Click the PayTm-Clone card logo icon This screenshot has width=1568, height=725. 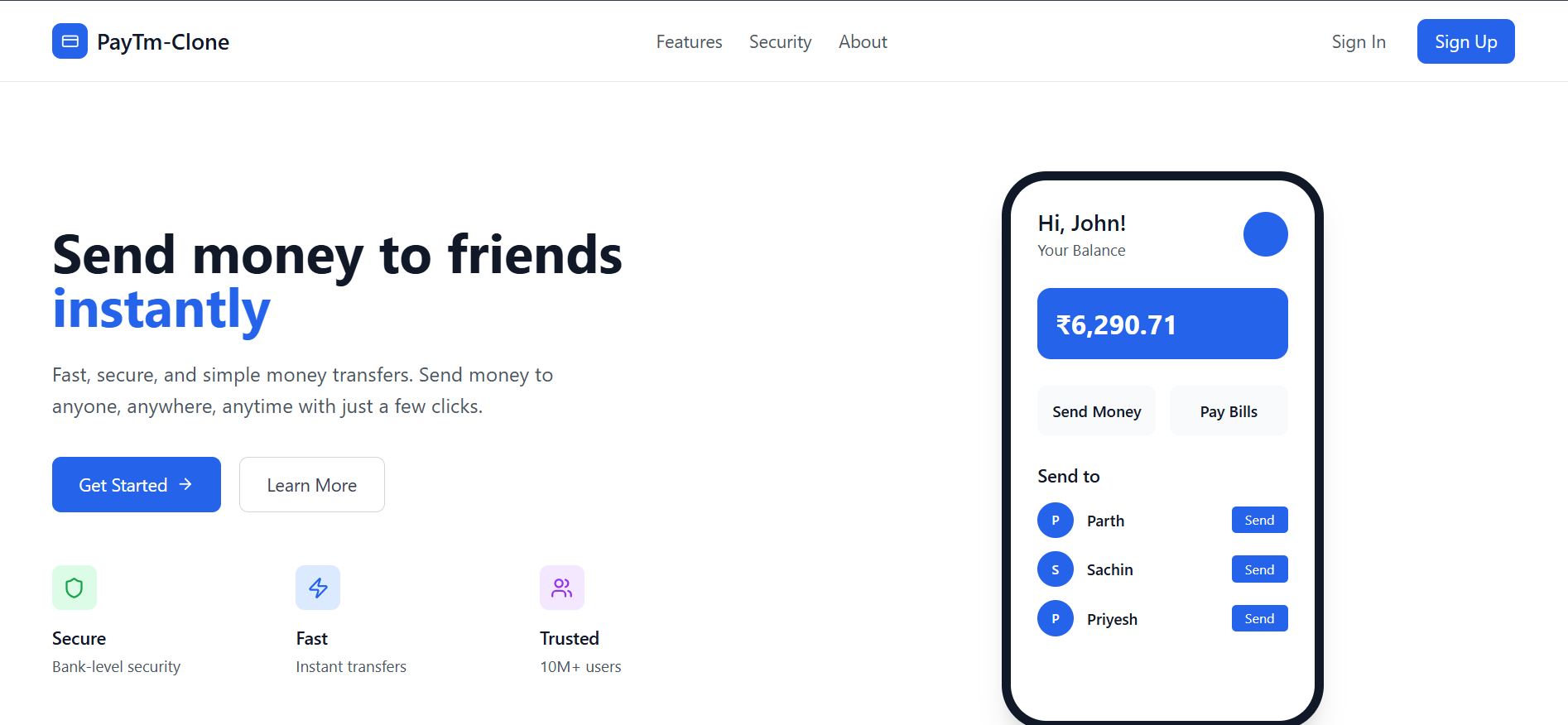click(x=70, y=41)
